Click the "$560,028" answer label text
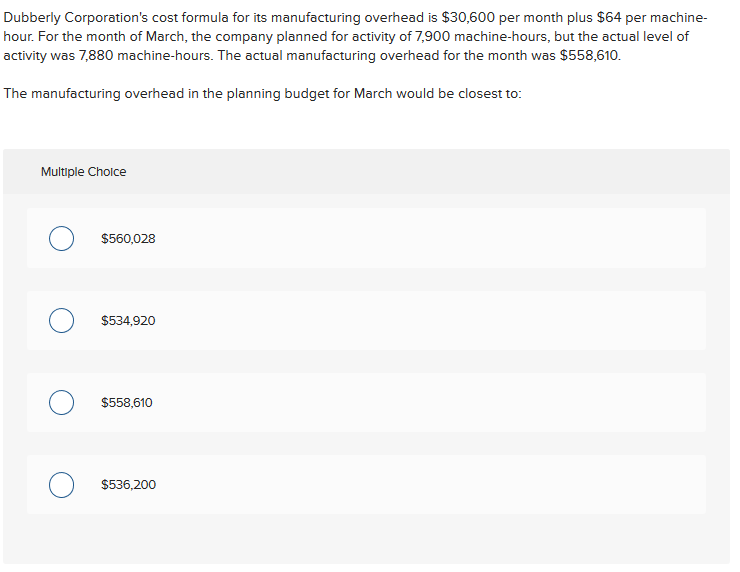Screen dimensions: 740x572 [128, 239]
